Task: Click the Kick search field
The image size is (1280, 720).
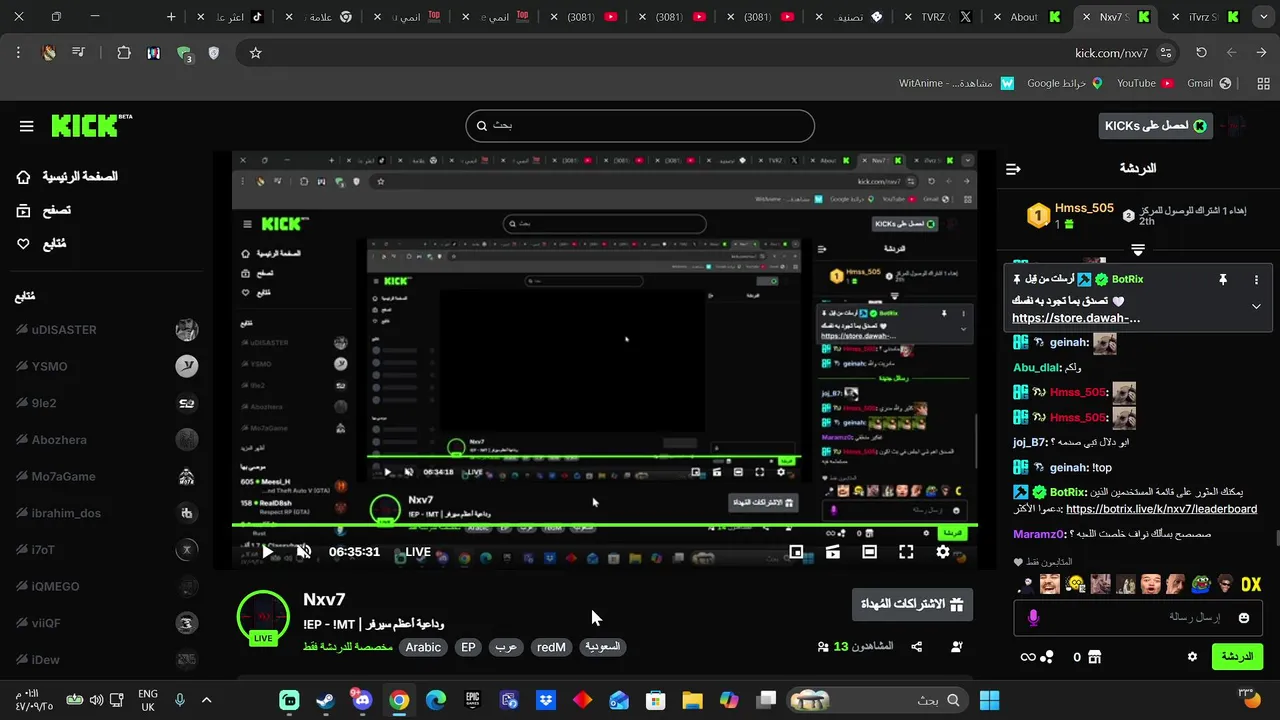Action: point(640,126)
